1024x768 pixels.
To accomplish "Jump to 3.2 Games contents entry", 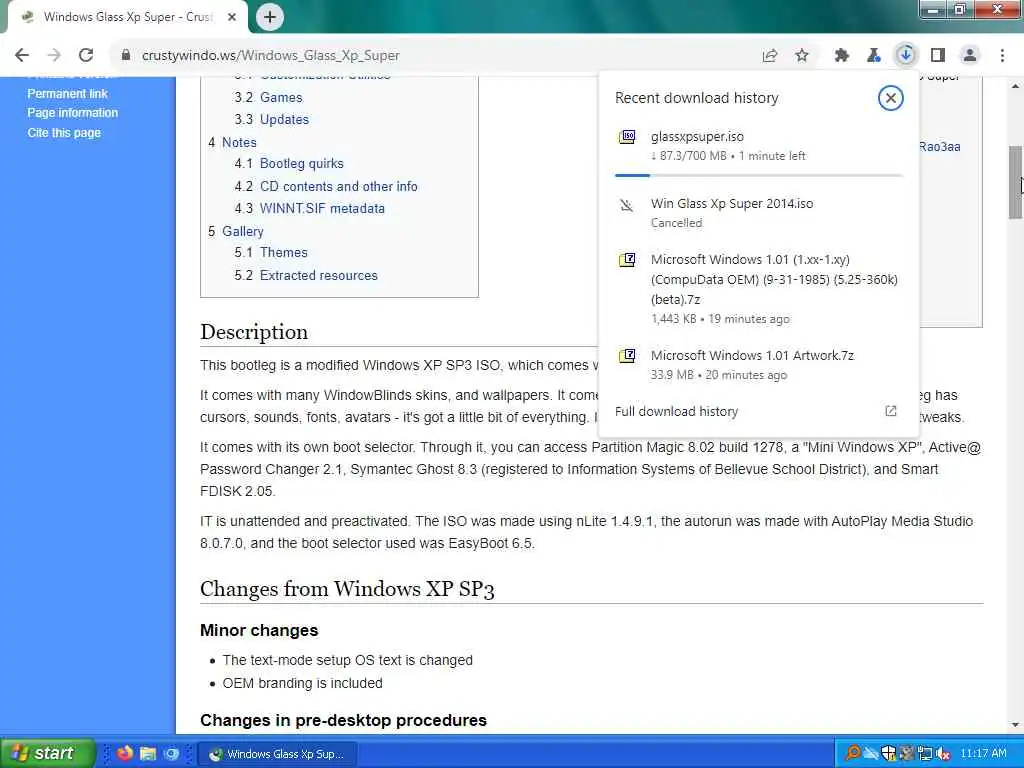I will 268,97.
